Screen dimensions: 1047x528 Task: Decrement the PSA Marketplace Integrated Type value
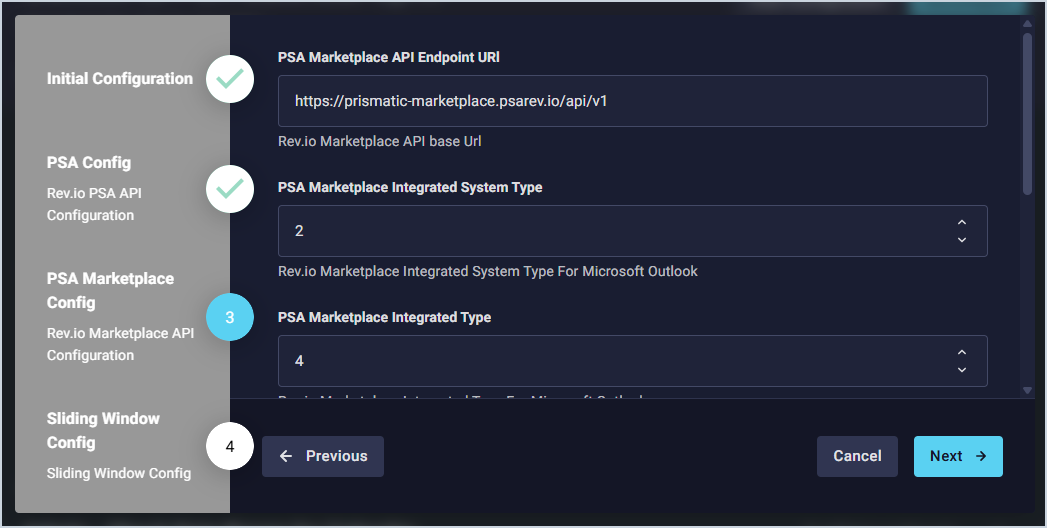click(962, 370)
